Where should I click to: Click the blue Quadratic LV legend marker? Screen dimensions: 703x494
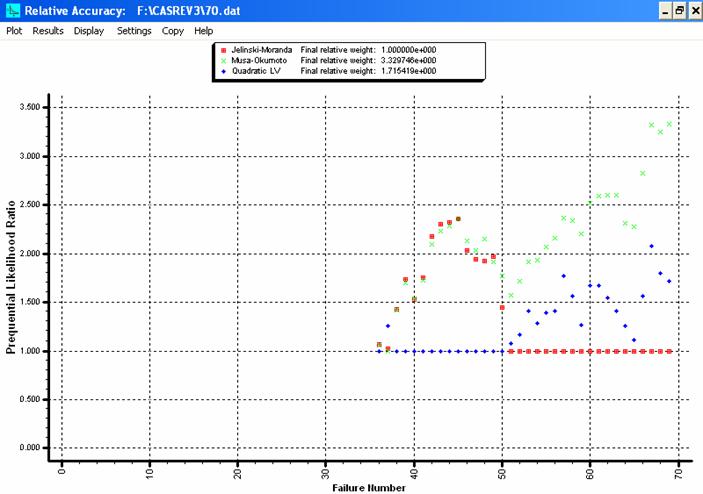pos(223,71)
